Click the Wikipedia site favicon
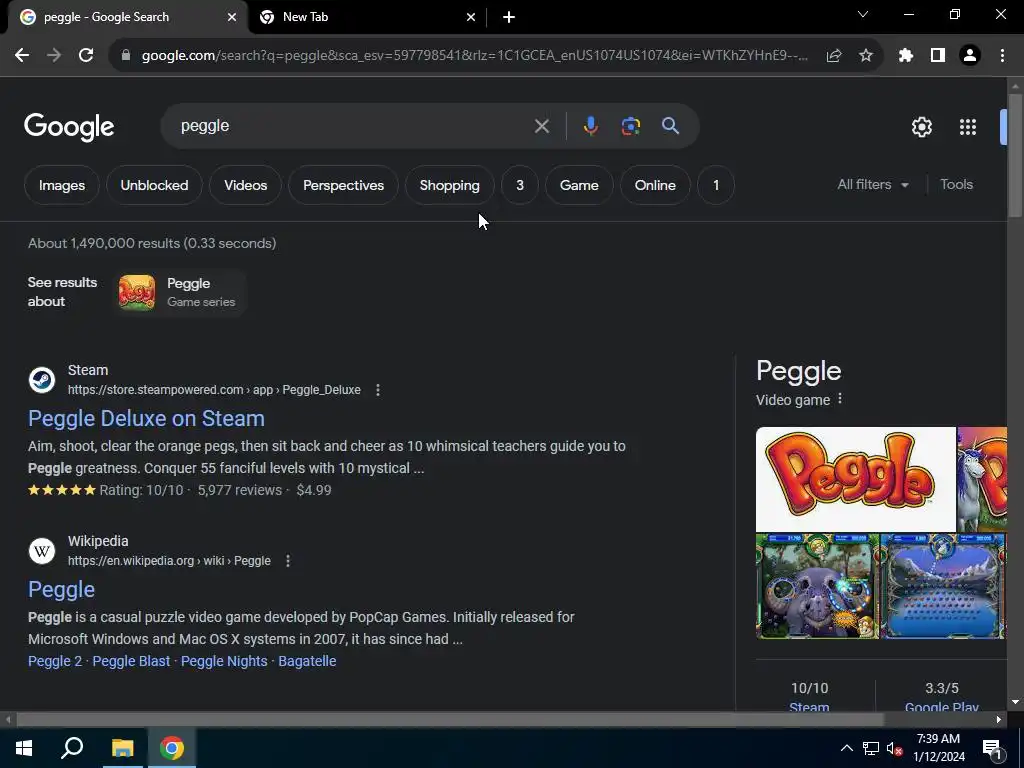 pos(42,551)
